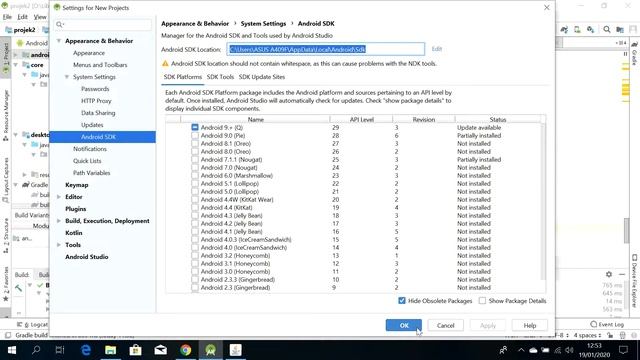Sort table by Name column header
The width and height of the screenshot is (640, 360).
(256, 120)
